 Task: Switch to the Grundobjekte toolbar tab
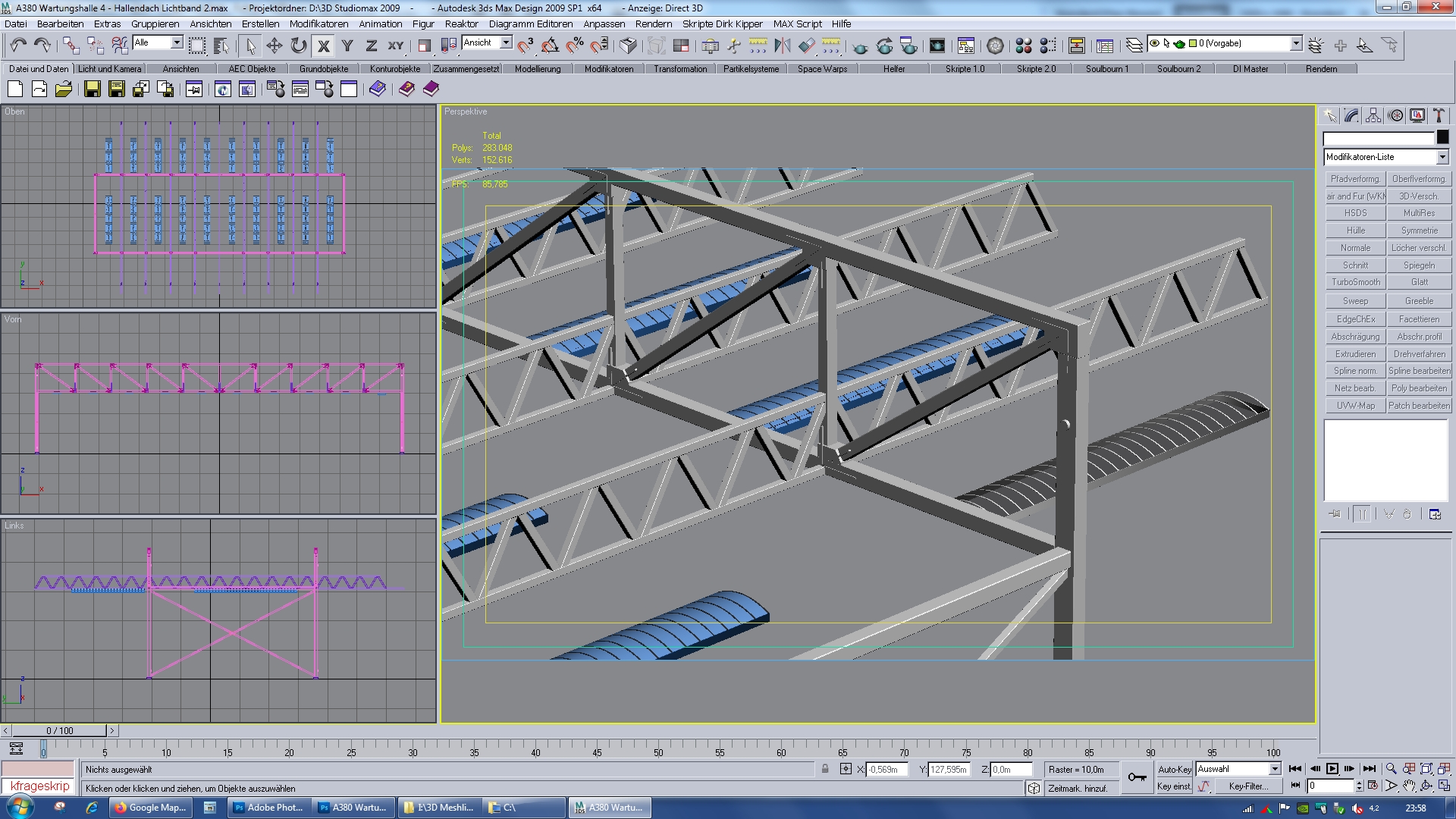[324, 68]
